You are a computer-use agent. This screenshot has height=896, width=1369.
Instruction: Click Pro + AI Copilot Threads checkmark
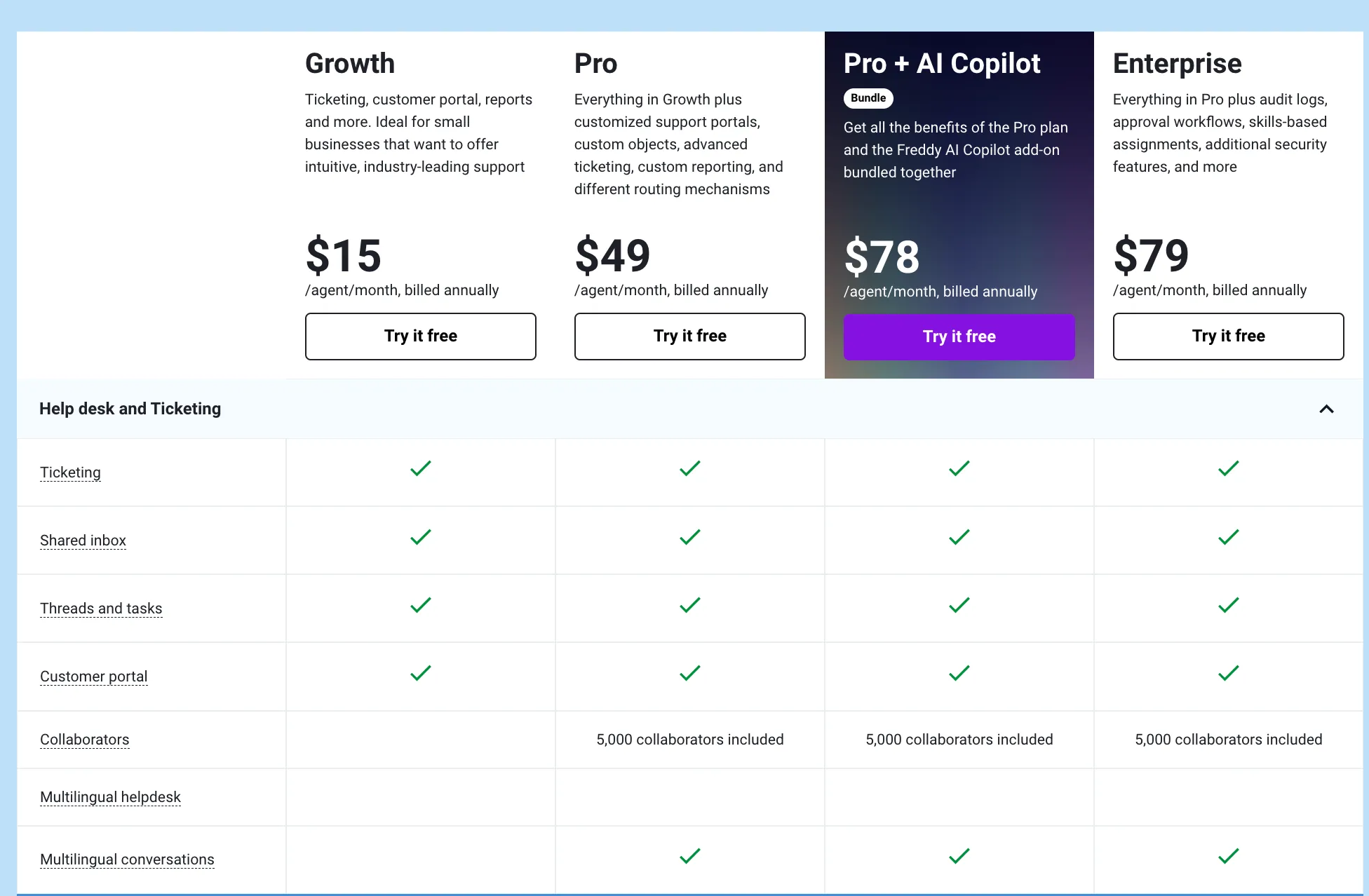pyautogui.click(x=959, y=606)
